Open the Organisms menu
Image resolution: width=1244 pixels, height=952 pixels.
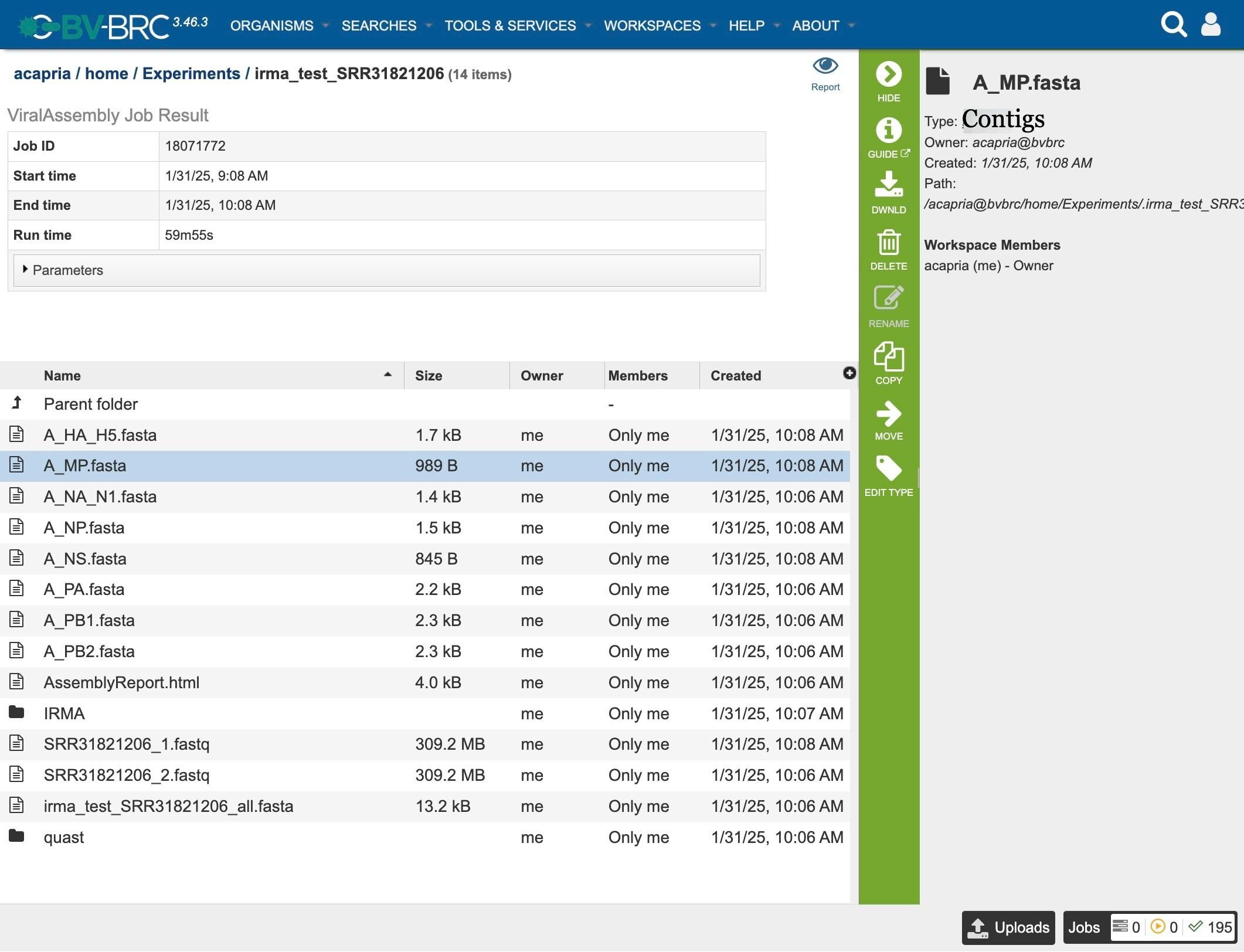[271, 26]
